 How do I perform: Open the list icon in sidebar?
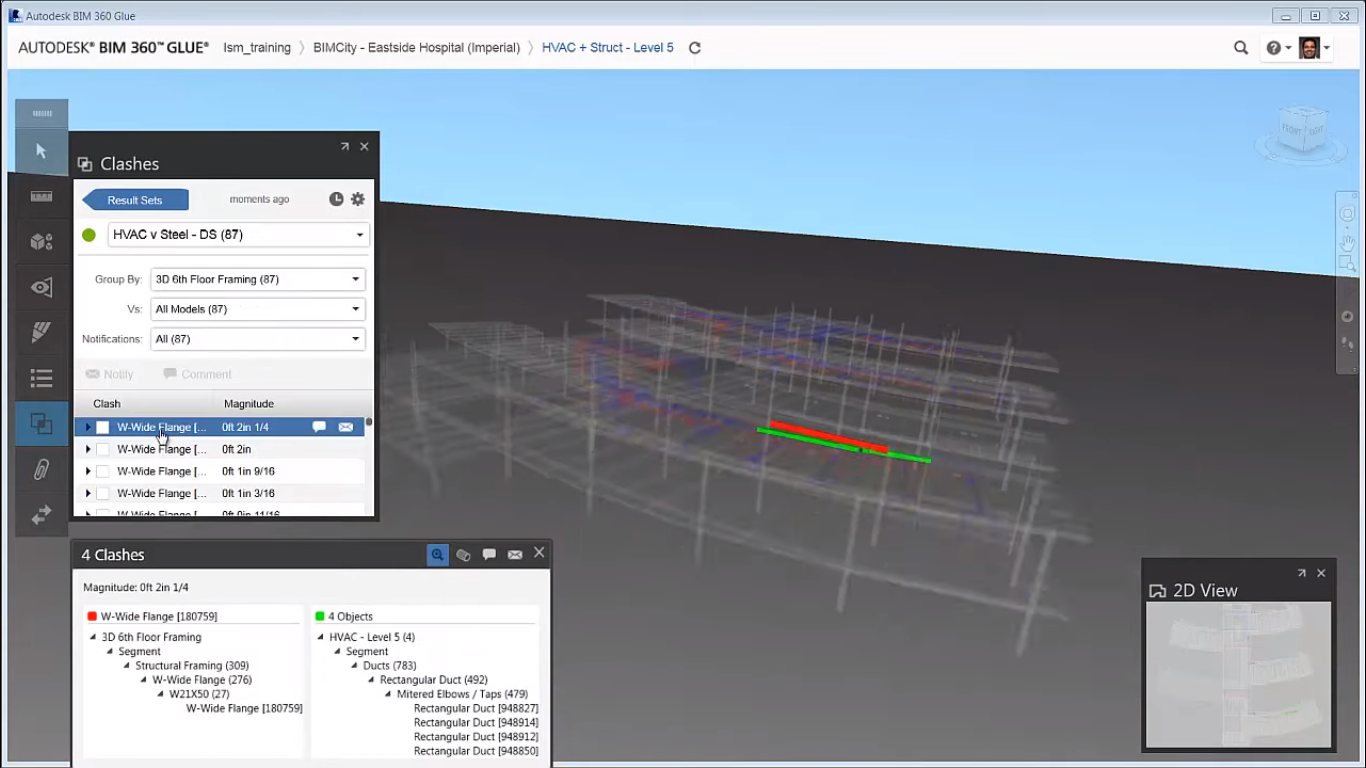41,378
